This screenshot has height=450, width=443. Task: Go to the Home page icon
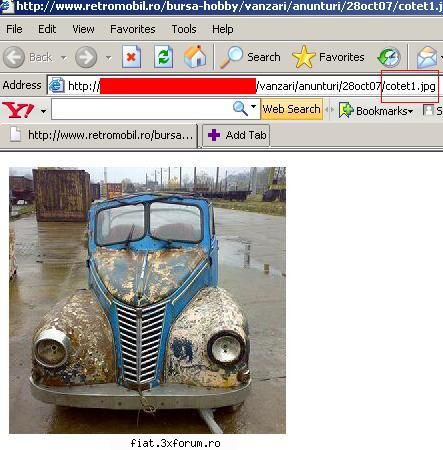[x=195, y=57]
